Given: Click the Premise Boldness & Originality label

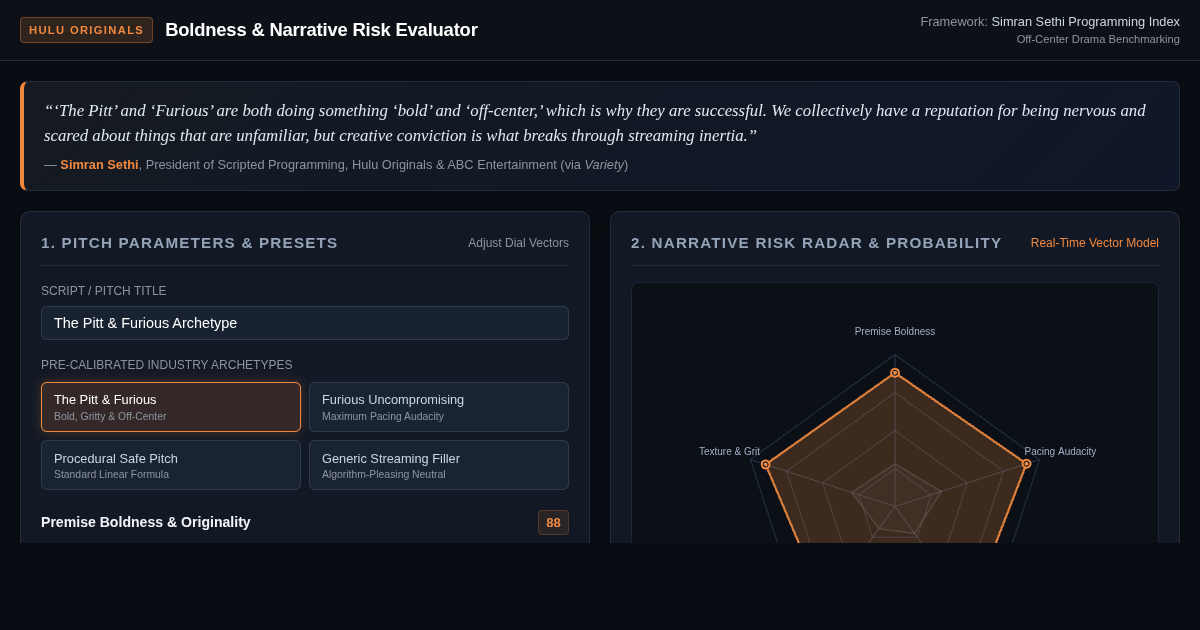Looking at the screenshot, I should (x=146, y=522).
